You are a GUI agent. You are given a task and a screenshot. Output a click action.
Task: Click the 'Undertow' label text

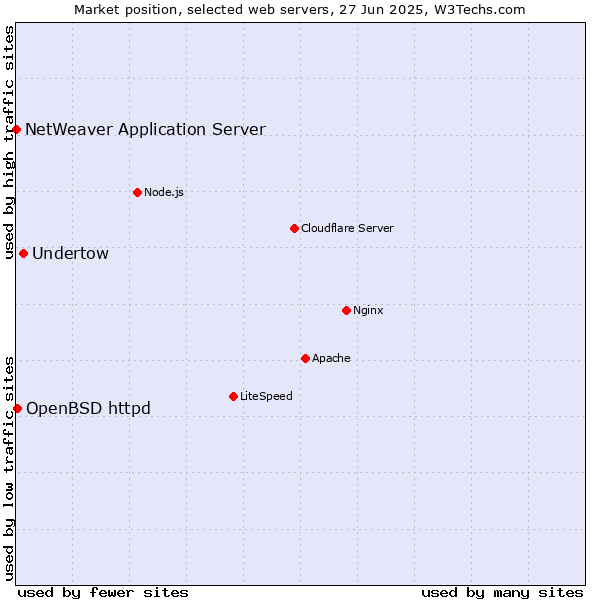70,254
